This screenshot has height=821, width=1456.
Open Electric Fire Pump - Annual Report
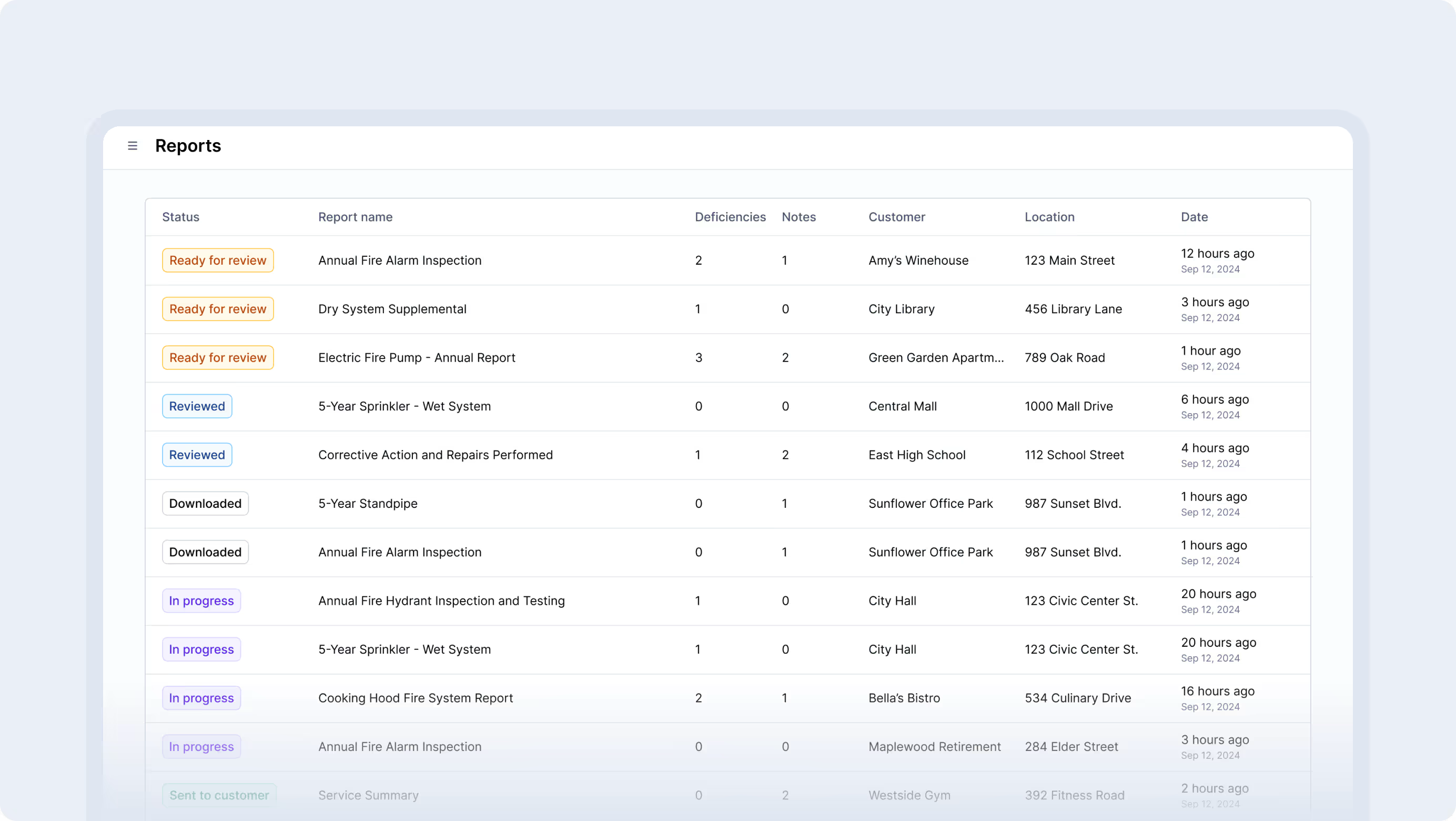click(x=417, y=358)
